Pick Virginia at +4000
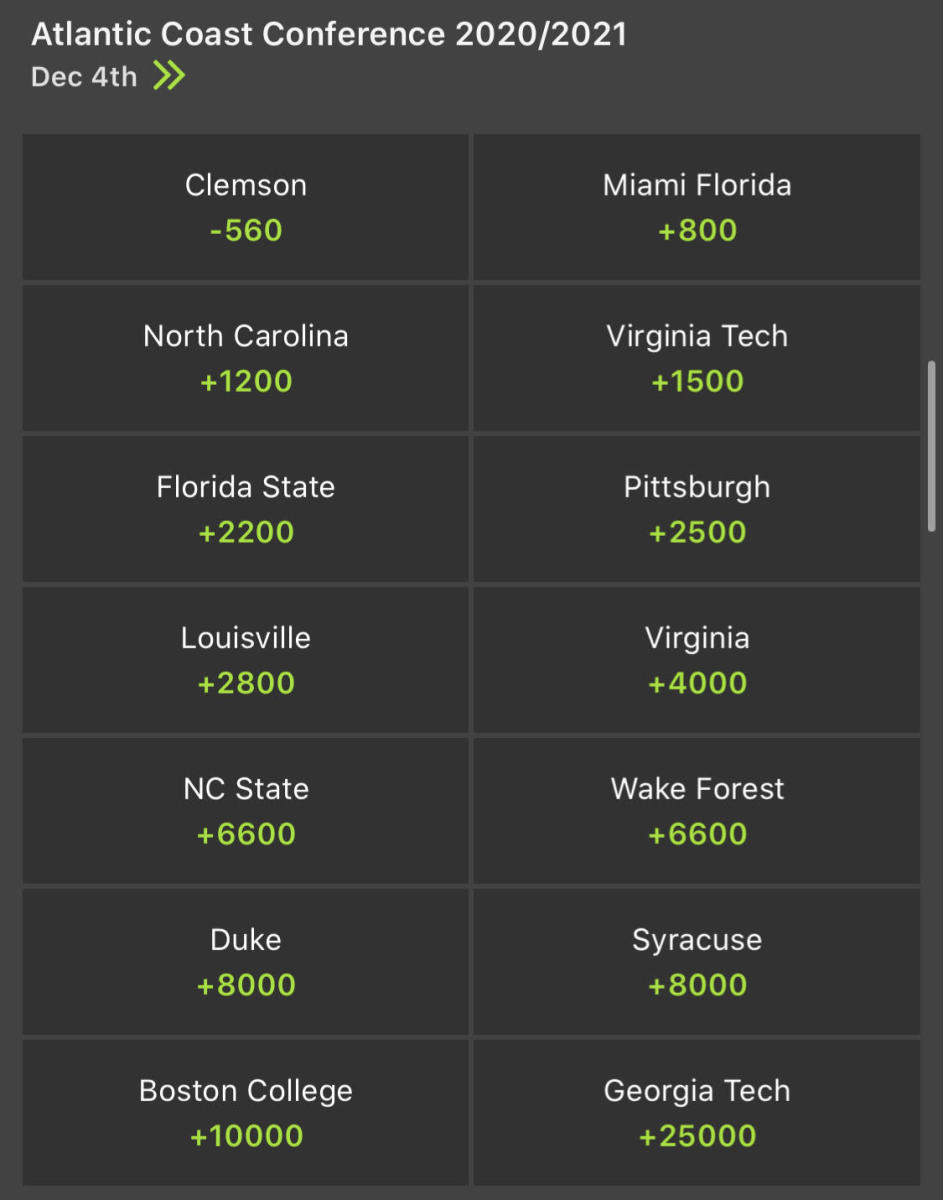This screenshot has height=1200, width=943. tap(697, 660)
